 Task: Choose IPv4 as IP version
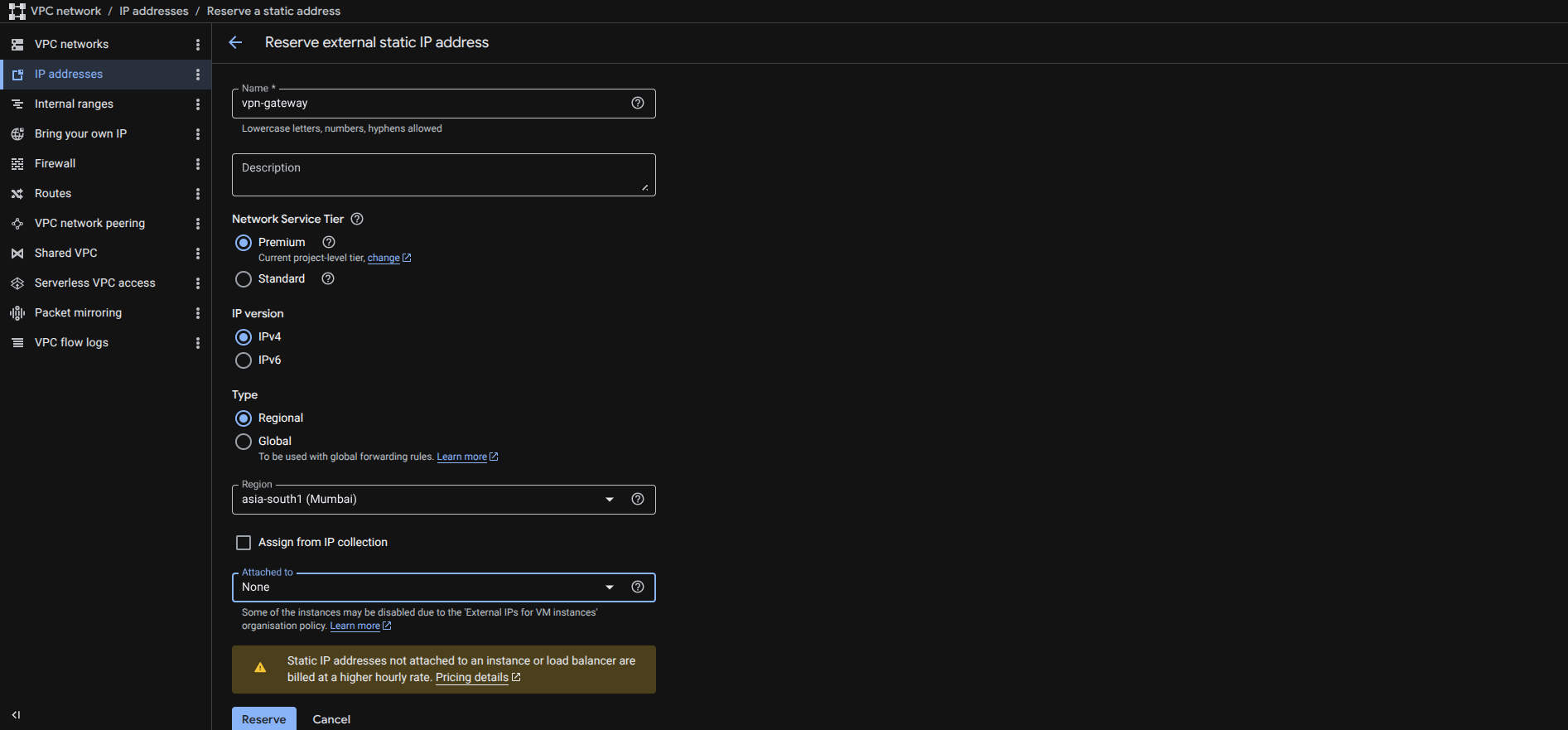tap(244, 337)
